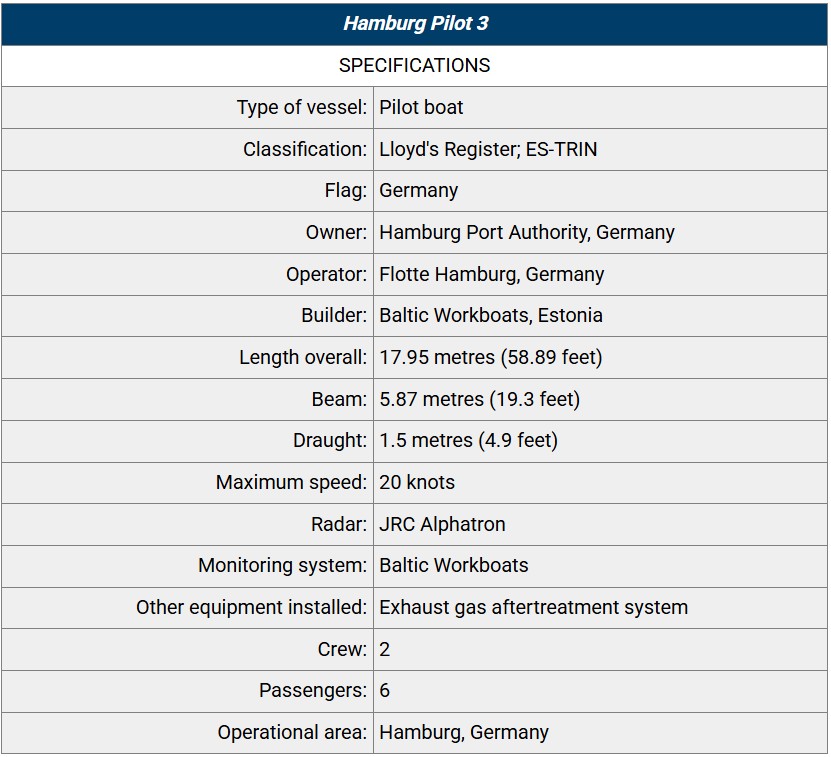Click the Length overall 17.95 metres value
Screen dimensions: 831x757
[x=491, y=358]
